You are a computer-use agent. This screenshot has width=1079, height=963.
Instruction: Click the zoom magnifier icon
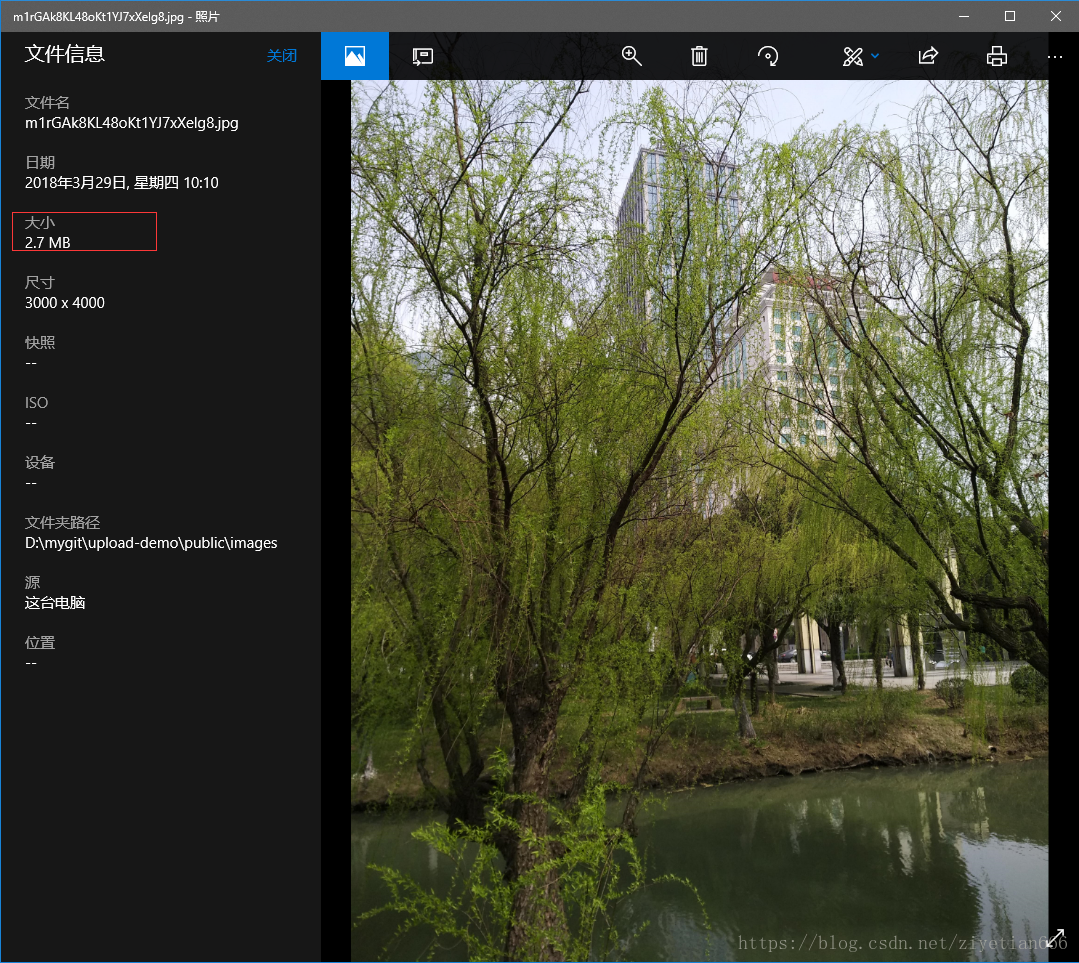click(632, 56)
